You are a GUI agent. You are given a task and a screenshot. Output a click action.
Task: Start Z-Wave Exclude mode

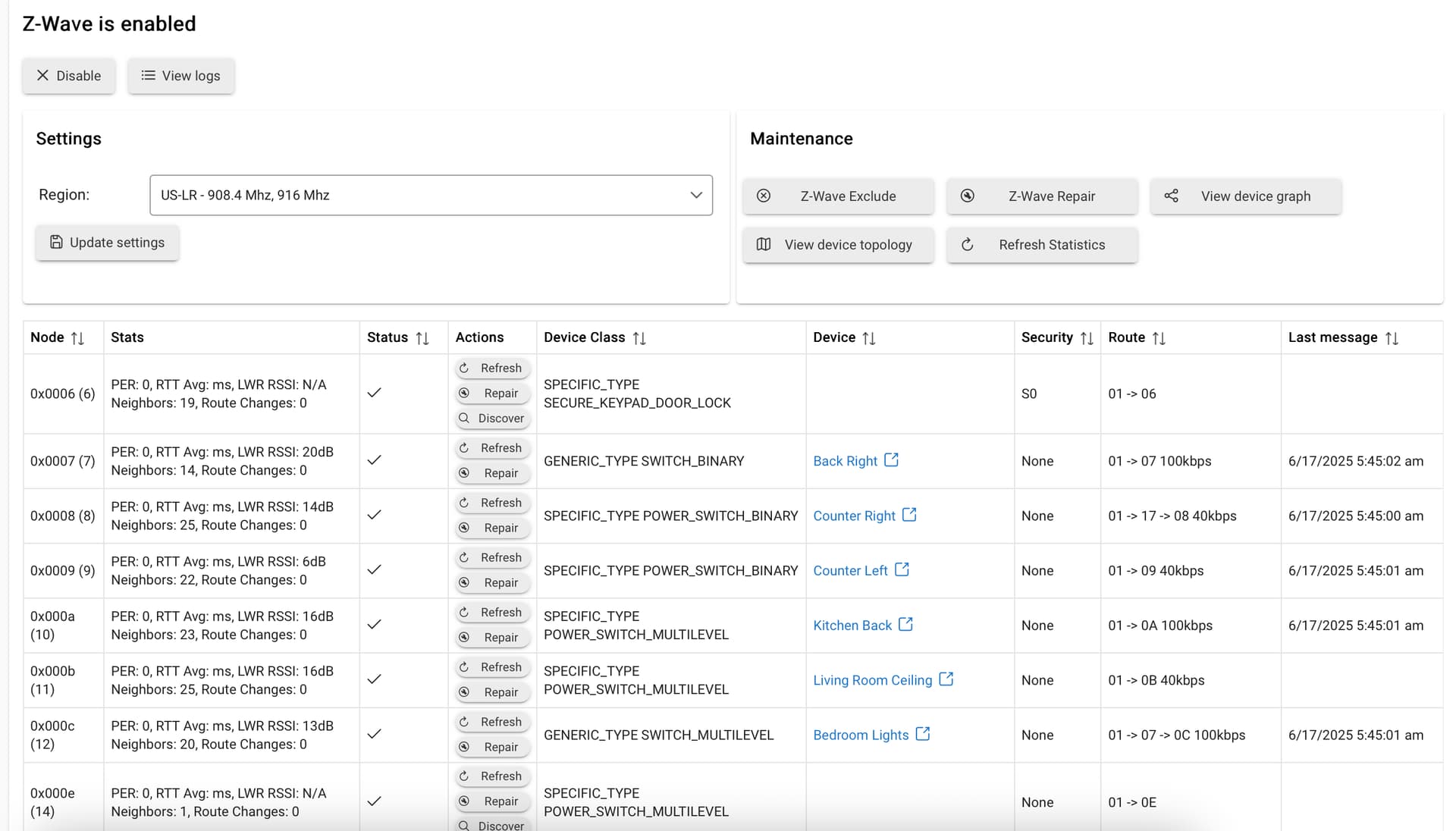click(838, 196)
